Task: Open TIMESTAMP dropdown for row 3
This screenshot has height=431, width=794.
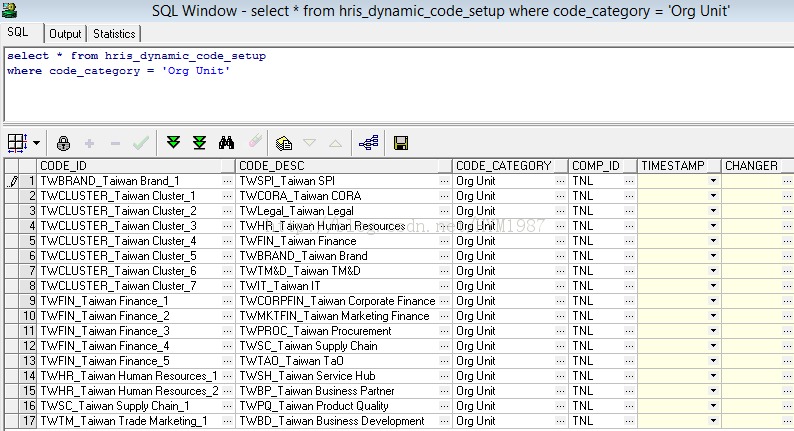Action: click(x=713, y=211)
